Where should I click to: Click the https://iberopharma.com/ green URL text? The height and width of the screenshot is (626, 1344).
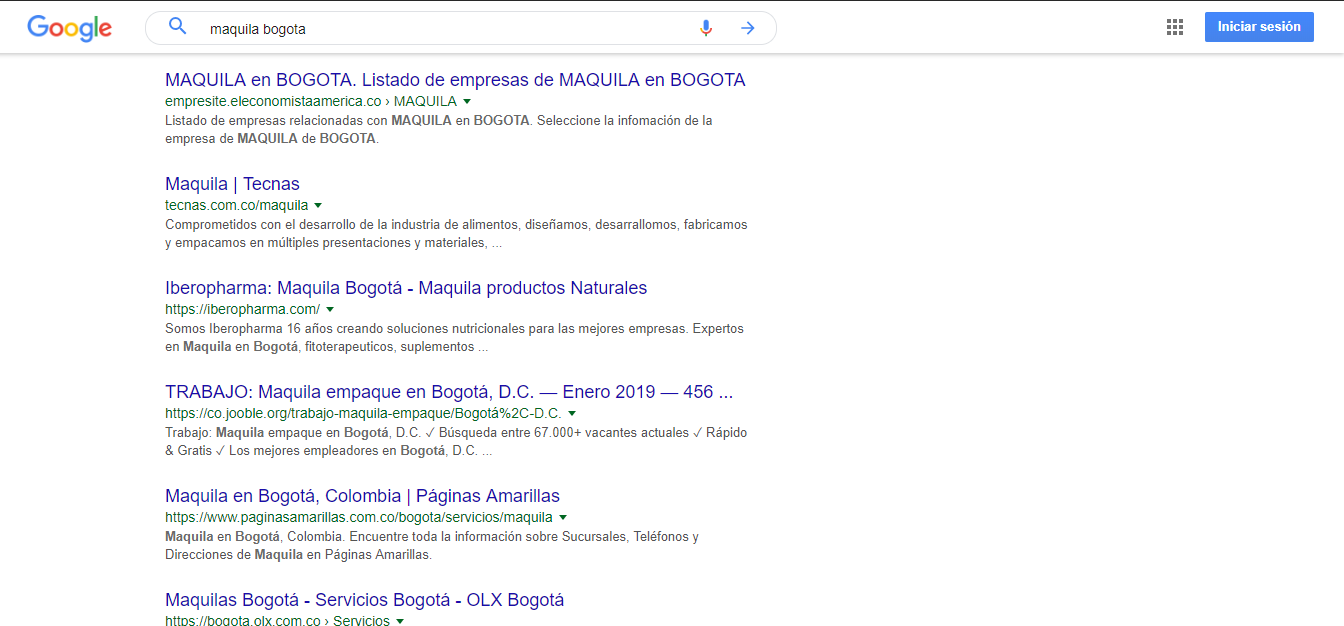pos(242,310)
